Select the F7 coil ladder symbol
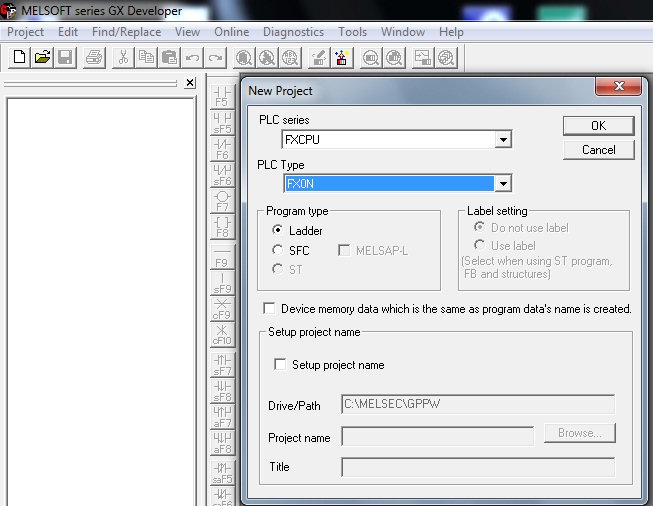The height and width of the screenshot is (506, 653). [222, 201]
